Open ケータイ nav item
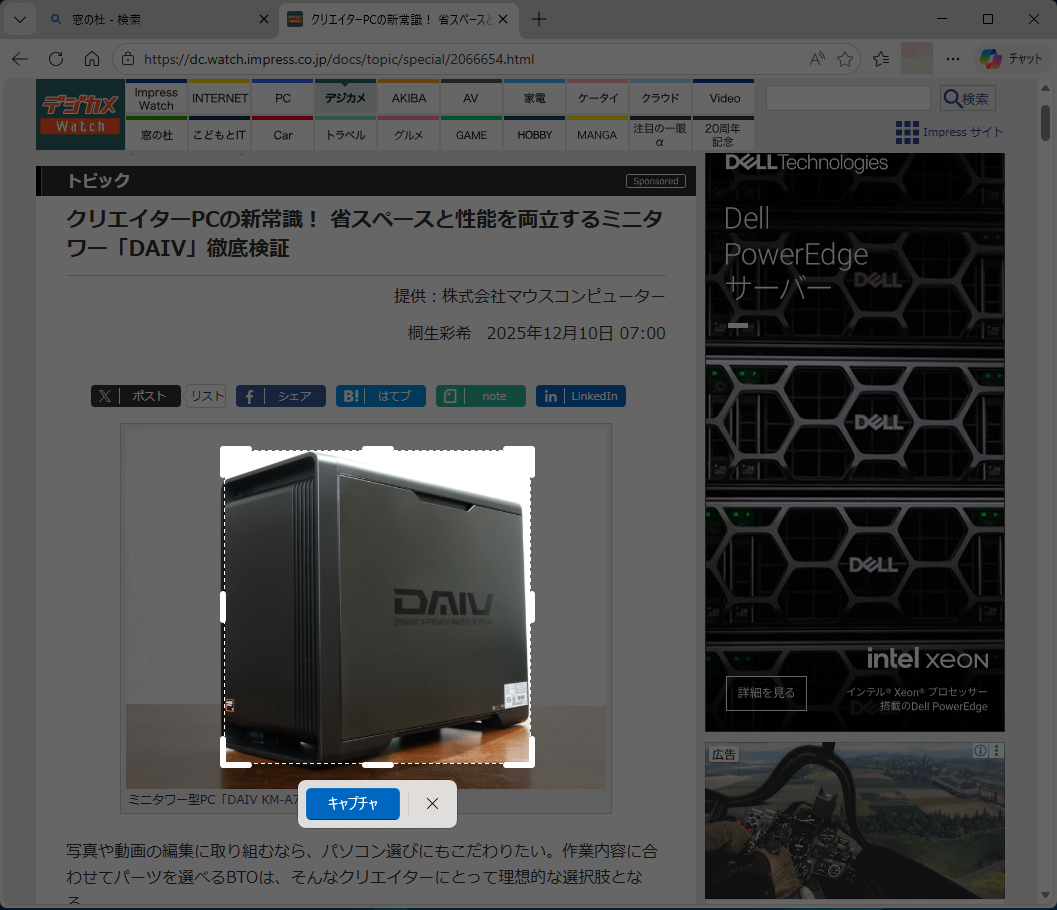Screen dimensions: 1057x910 (x=597, y=98)
